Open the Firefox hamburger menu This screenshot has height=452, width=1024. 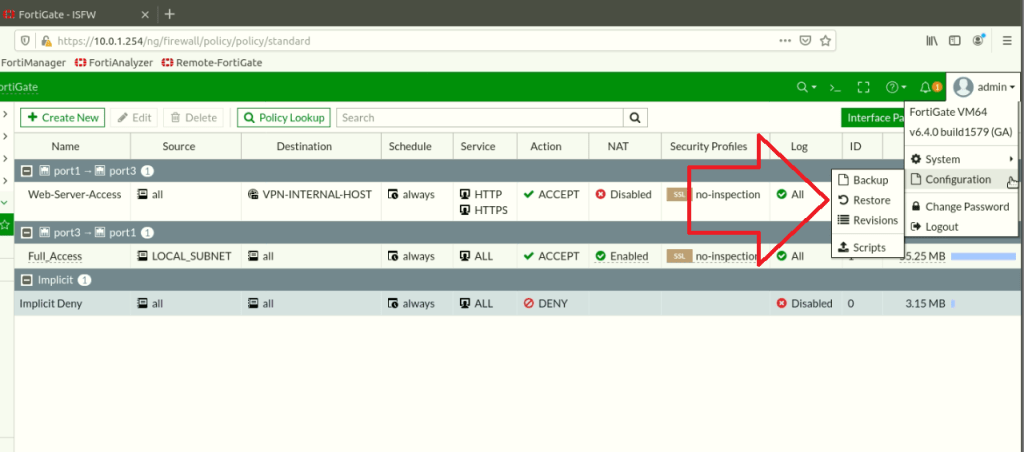pyautogui.click(x=1008, y=41)
